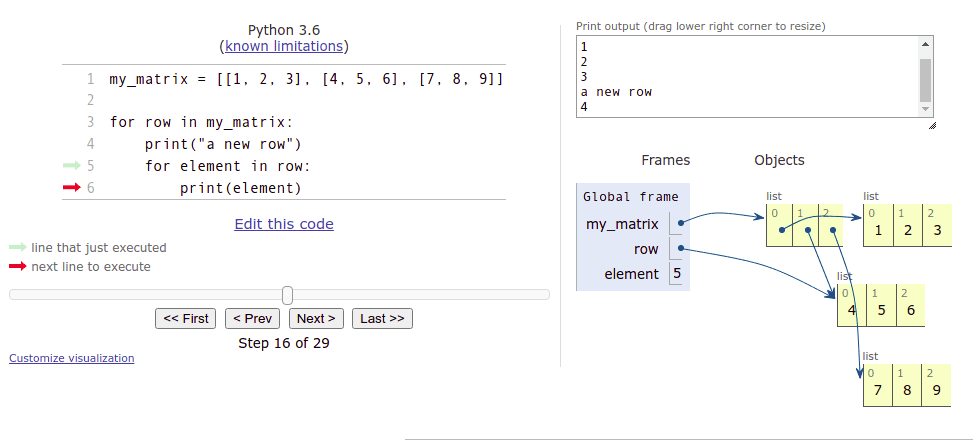The image size is (973, 442).
Task: Click the execution step slider handle
Action: 288,295
